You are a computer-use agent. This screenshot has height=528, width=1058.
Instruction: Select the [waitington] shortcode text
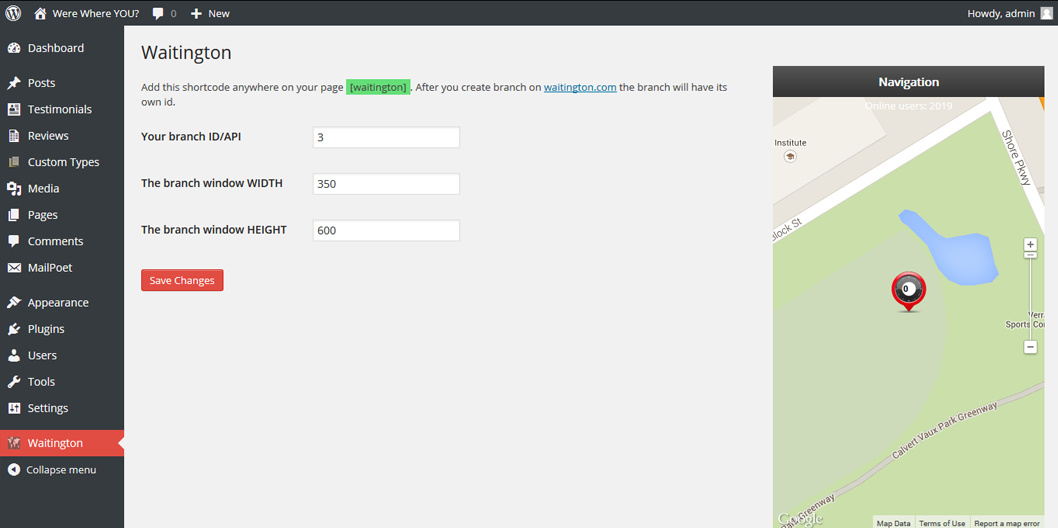pos(379,87)
